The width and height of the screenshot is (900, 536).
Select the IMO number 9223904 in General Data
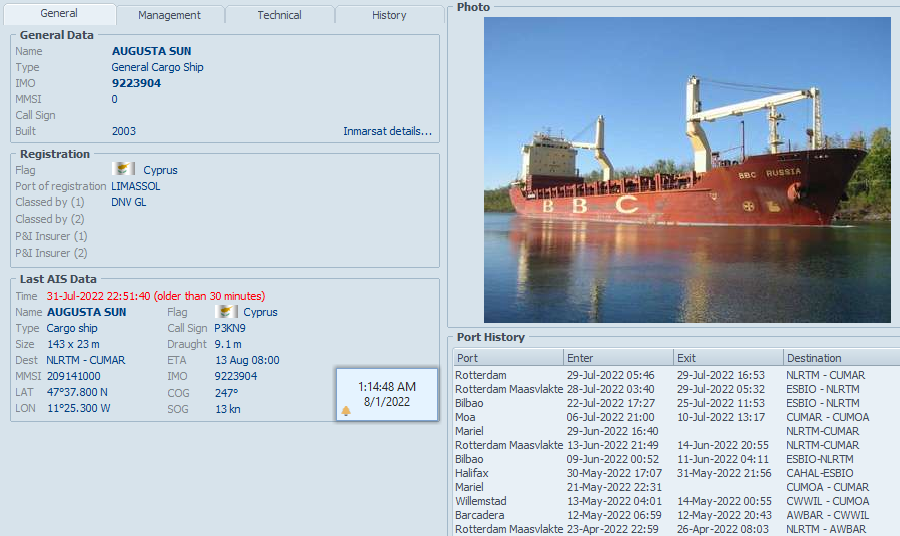coord(136,83)
